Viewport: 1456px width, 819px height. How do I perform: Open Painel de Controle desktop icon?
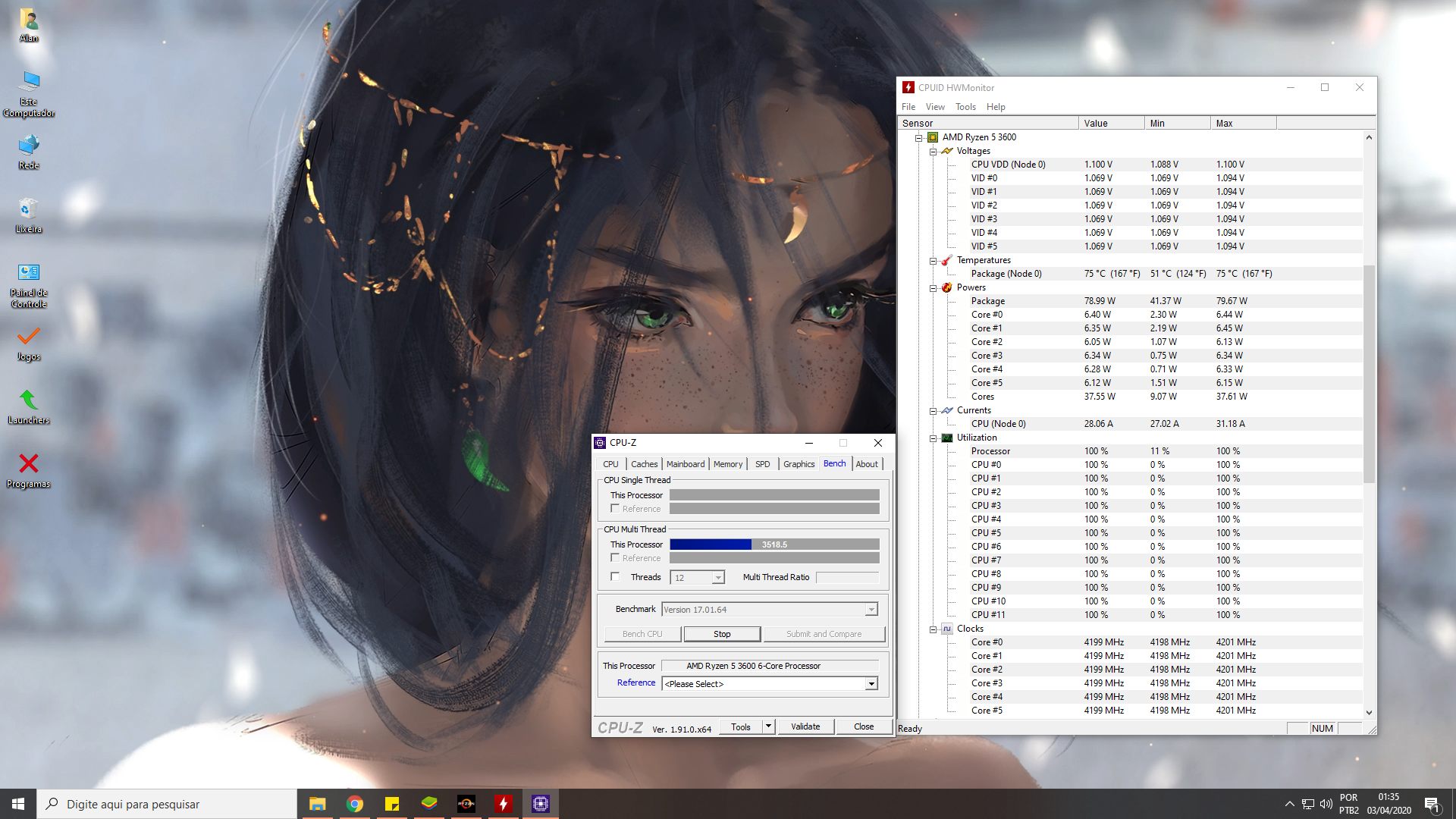29,285
